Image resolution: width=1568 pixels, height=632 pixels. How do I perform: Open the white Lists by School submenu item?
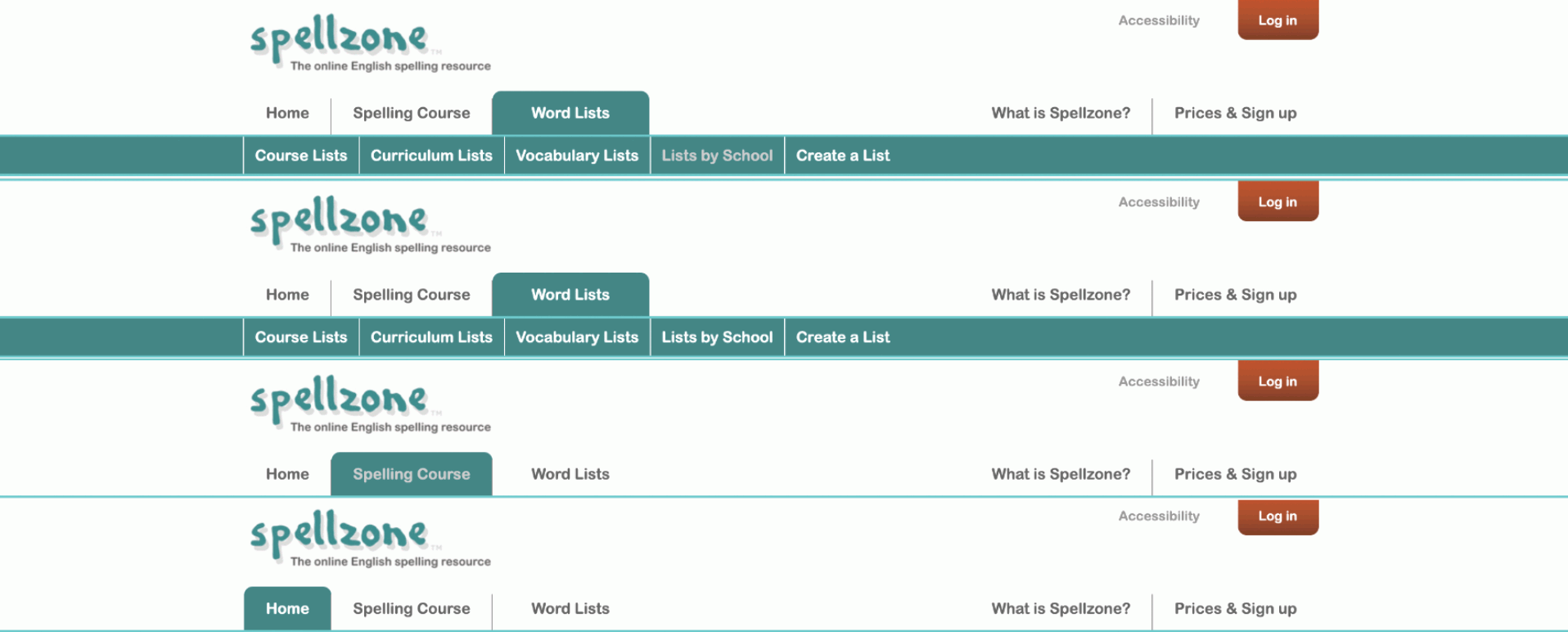(717, 337)
